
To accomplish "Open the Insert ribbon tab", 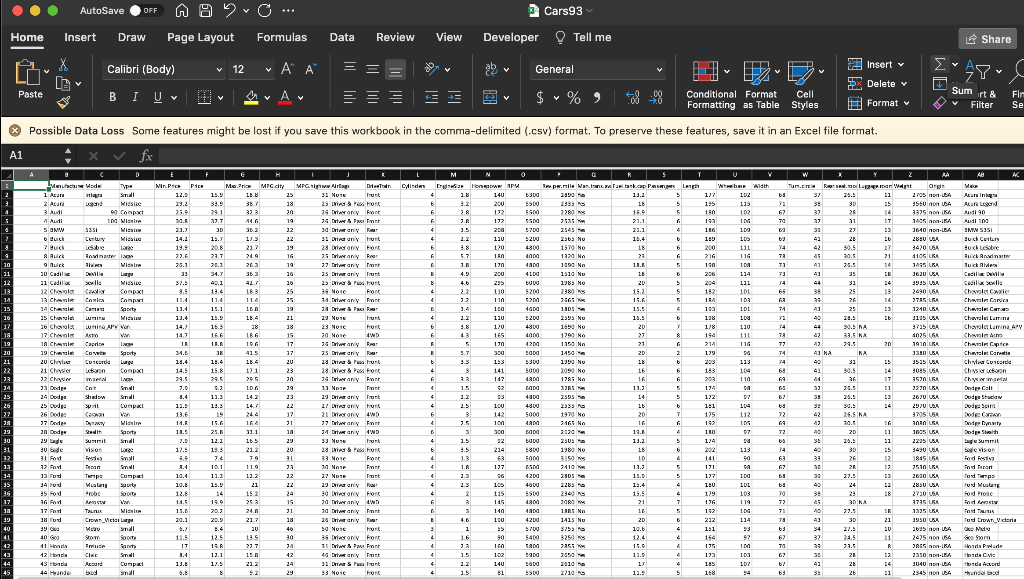I will tap(80, 37).
